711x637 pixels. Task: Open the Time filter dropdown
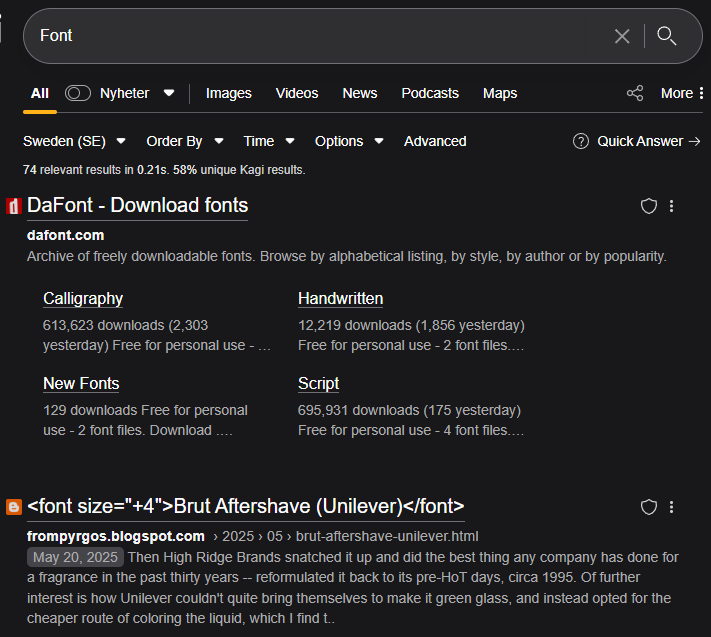pyautogui.click(x=268, y=141)
